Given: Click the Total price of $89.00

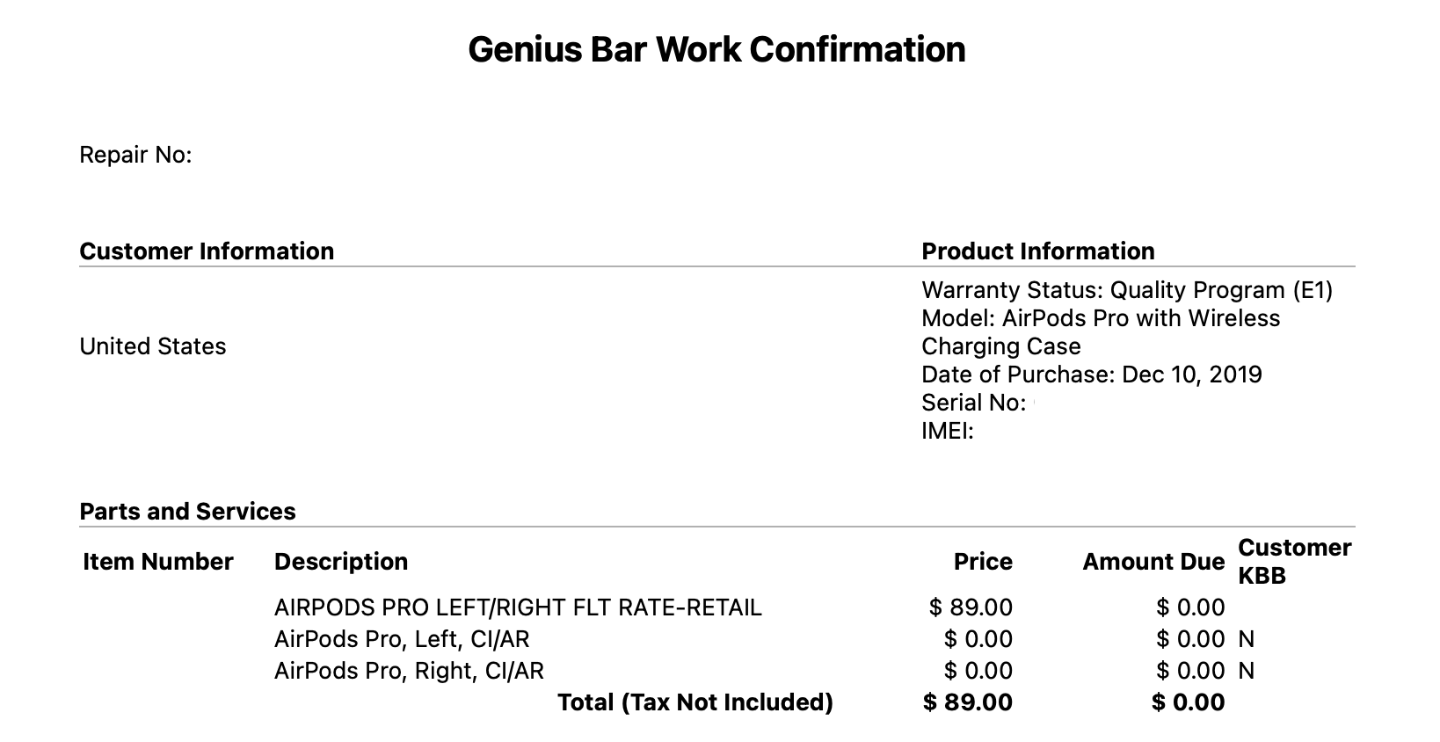Looking at the screenshot, I should pyautogui.click(x=968, y=703).
